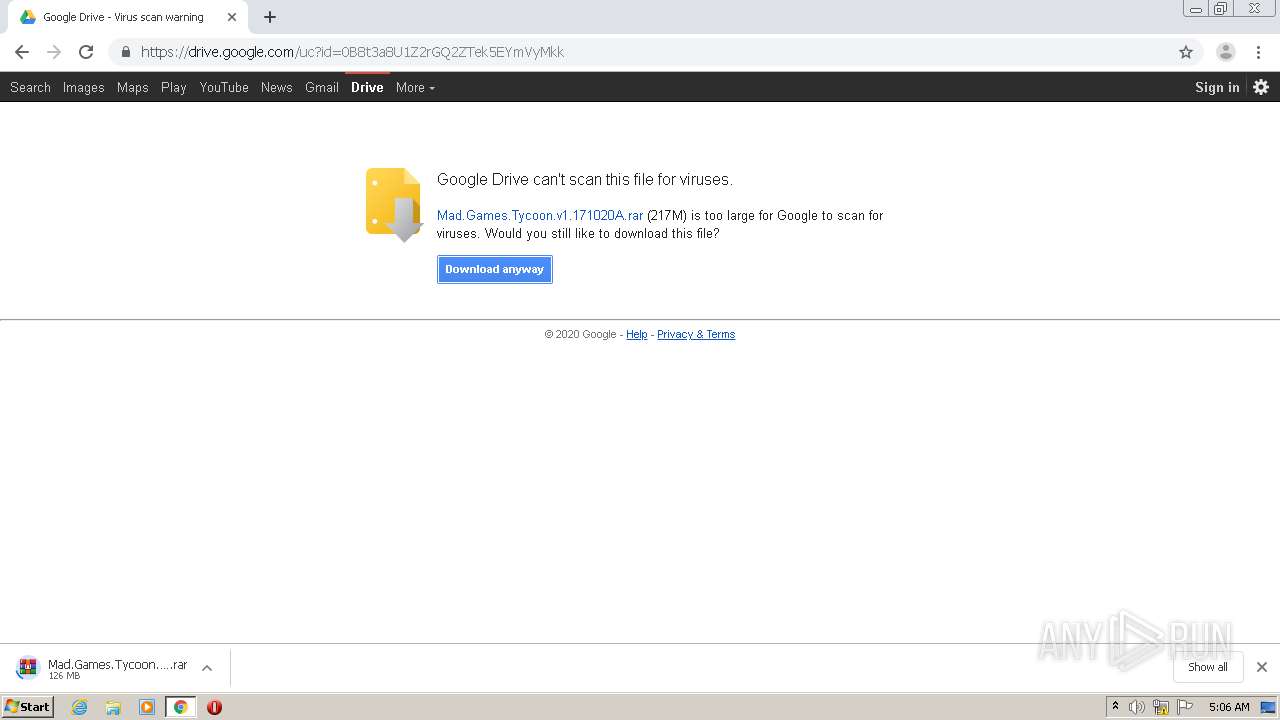Viewport: 1280px width, 720px height.
Task: Open Gmail in Google bar
Action: (322, 87)
